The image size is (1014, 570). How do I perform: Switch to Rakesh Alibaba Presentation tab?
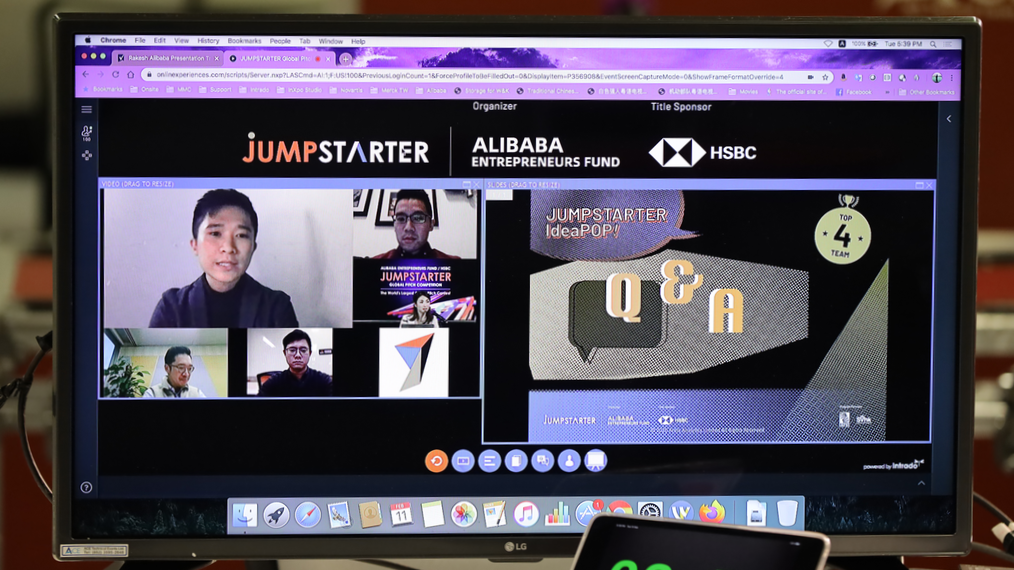pos(168,58)
